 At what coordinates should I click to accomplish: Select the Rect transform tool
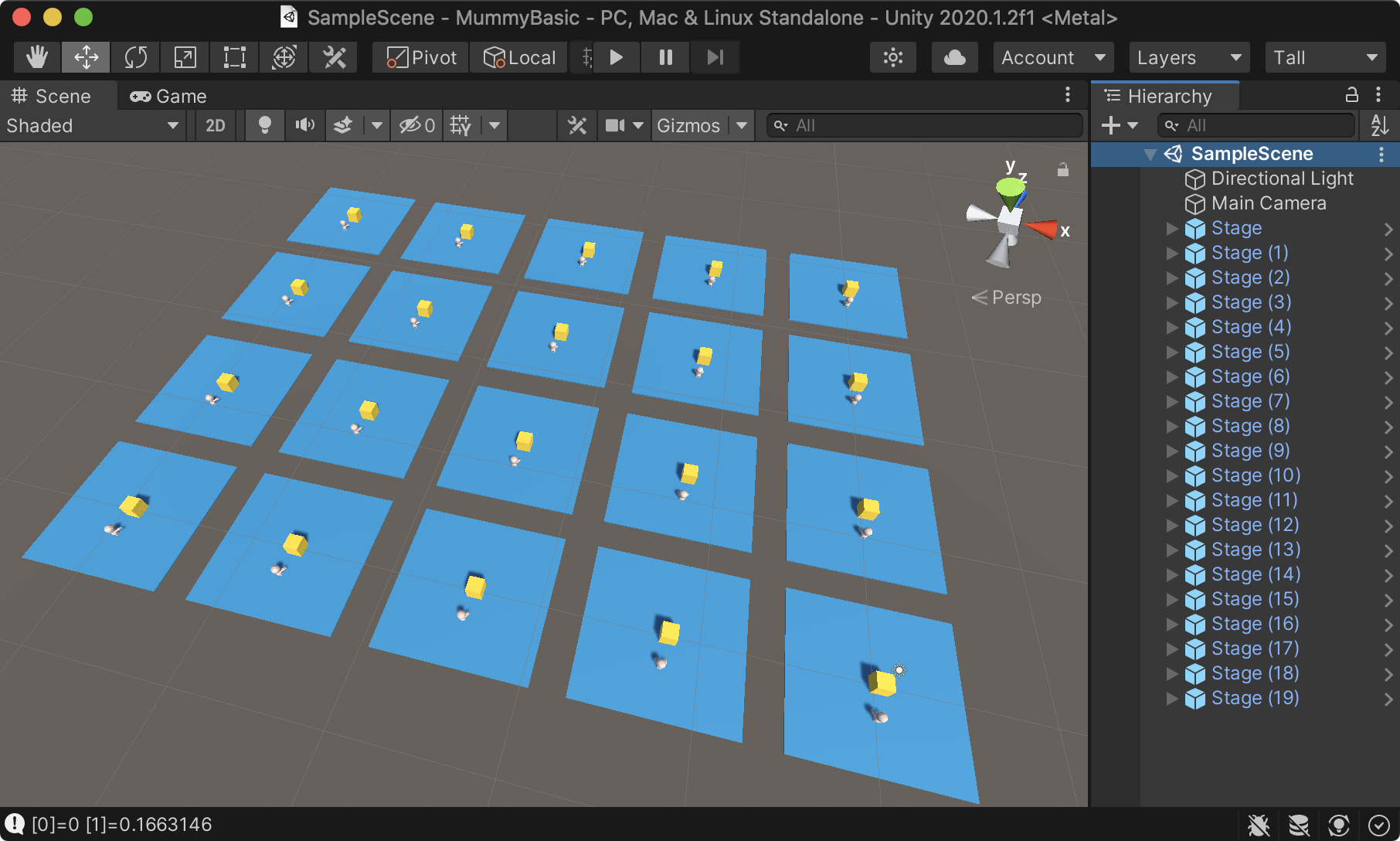(235, 57)
